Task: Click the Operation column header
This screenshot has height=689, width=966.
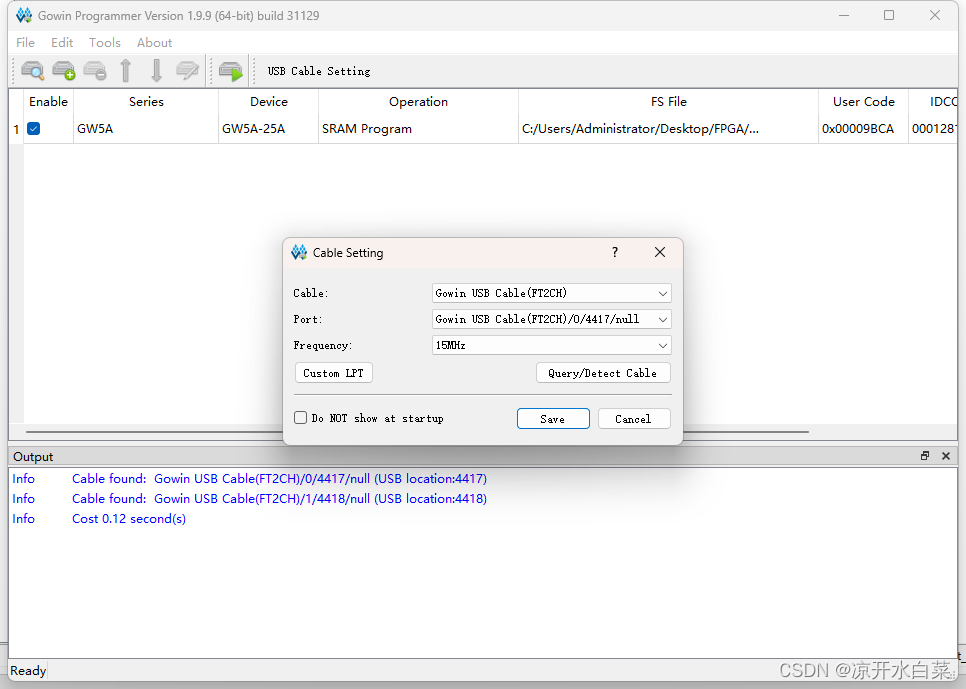Action: pos(418,102)
